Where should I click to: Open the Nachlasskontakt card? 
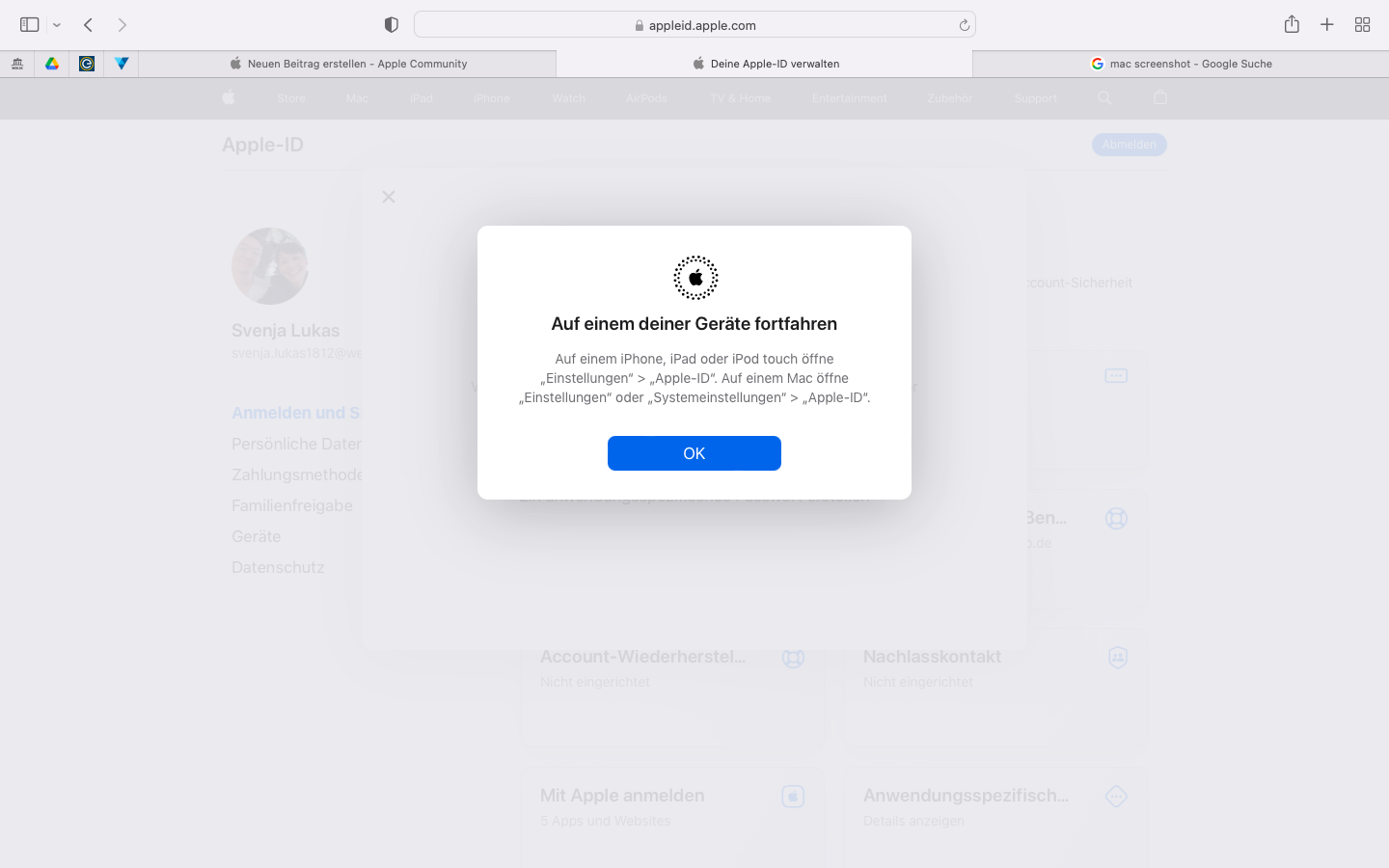tap(995, 688)
